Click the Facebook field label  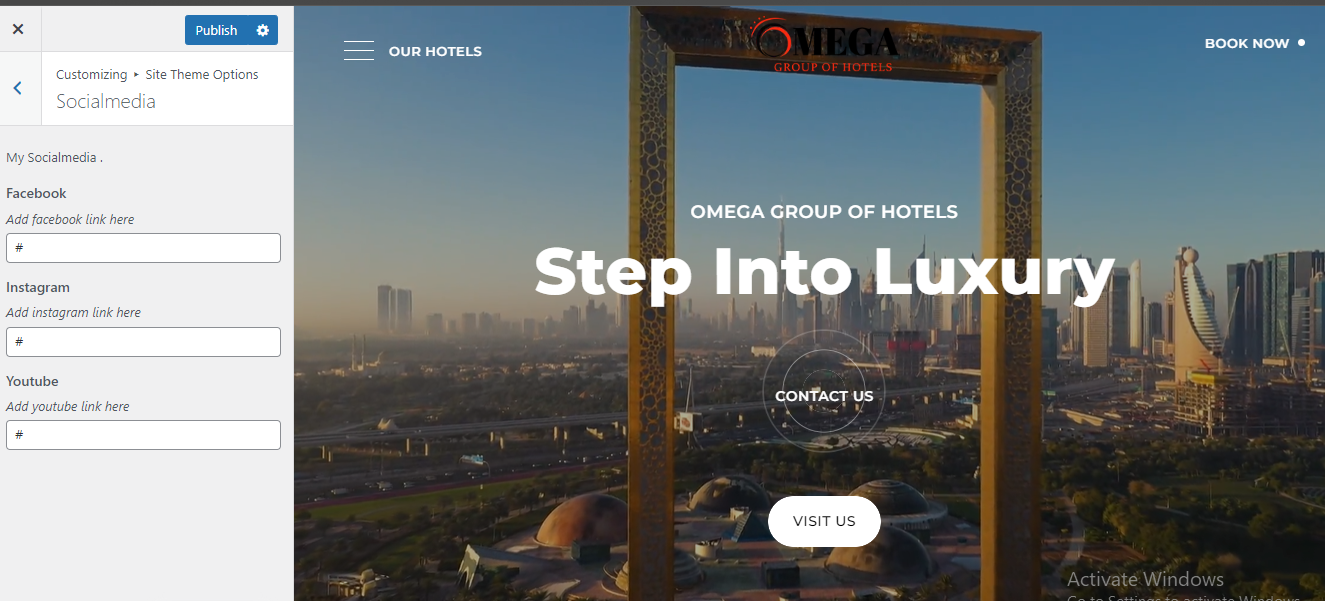(x=36, y=193)
